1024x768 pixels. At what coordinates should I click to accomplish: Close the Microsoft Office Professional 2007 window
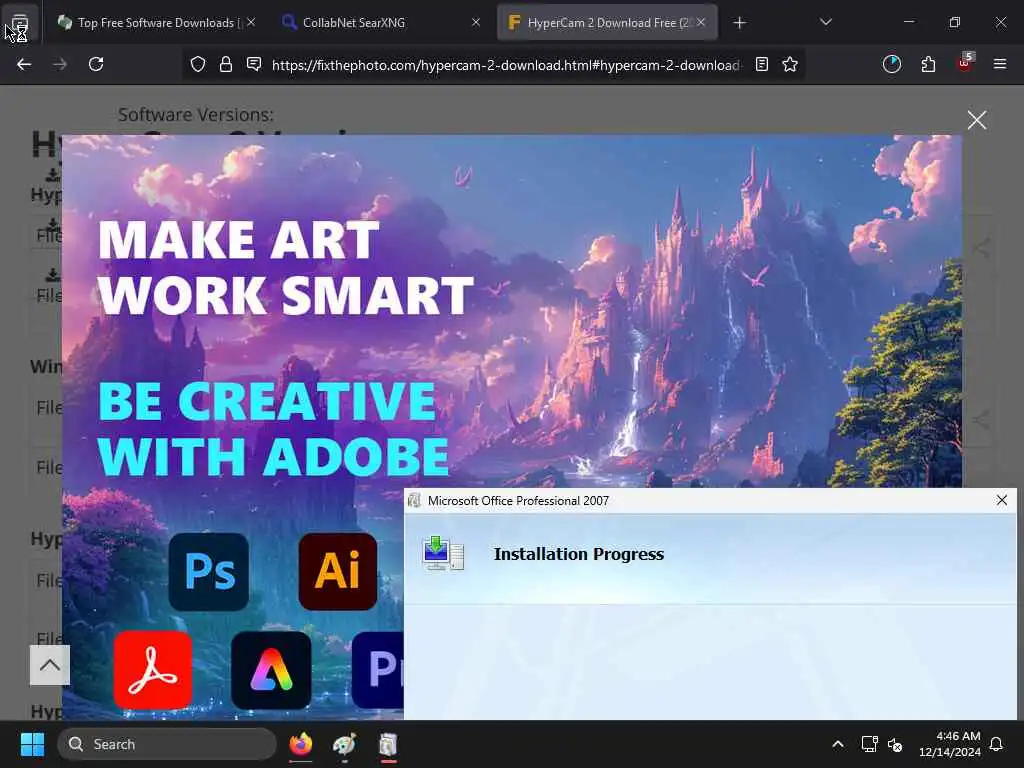click(1002, 500)
